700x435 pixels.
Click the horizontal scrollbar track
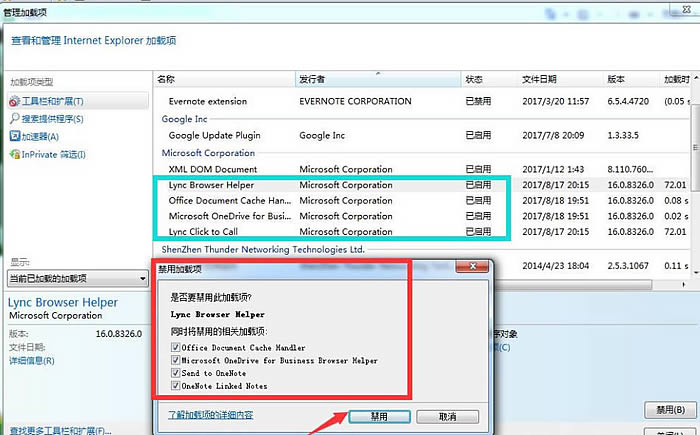coord(665,284)
